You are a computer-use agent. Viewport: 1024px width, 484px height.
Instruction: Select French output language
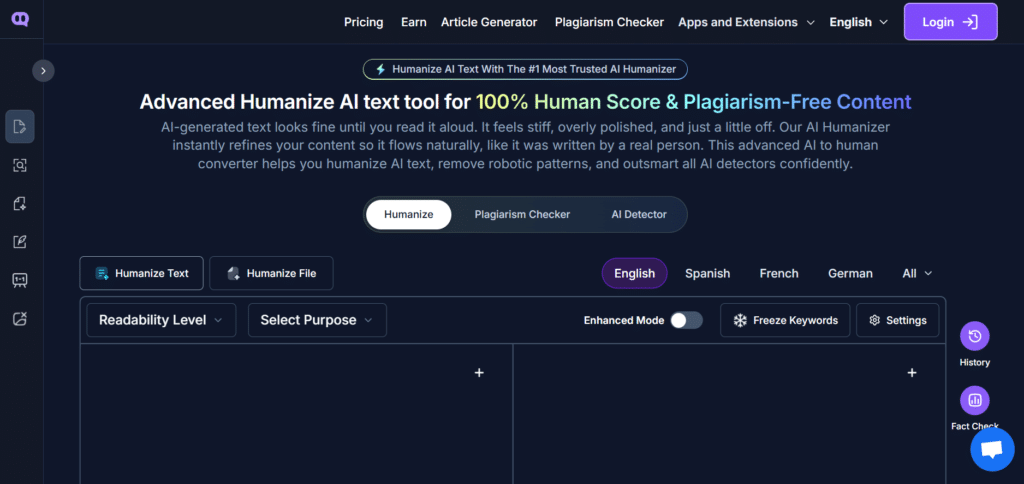[778, 274]
